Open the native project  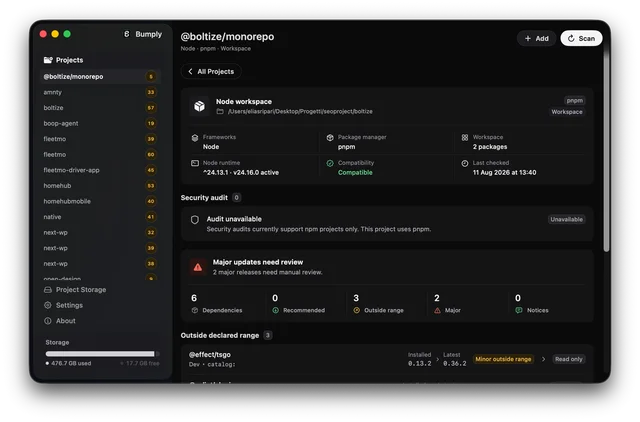(x=100, y=217)
